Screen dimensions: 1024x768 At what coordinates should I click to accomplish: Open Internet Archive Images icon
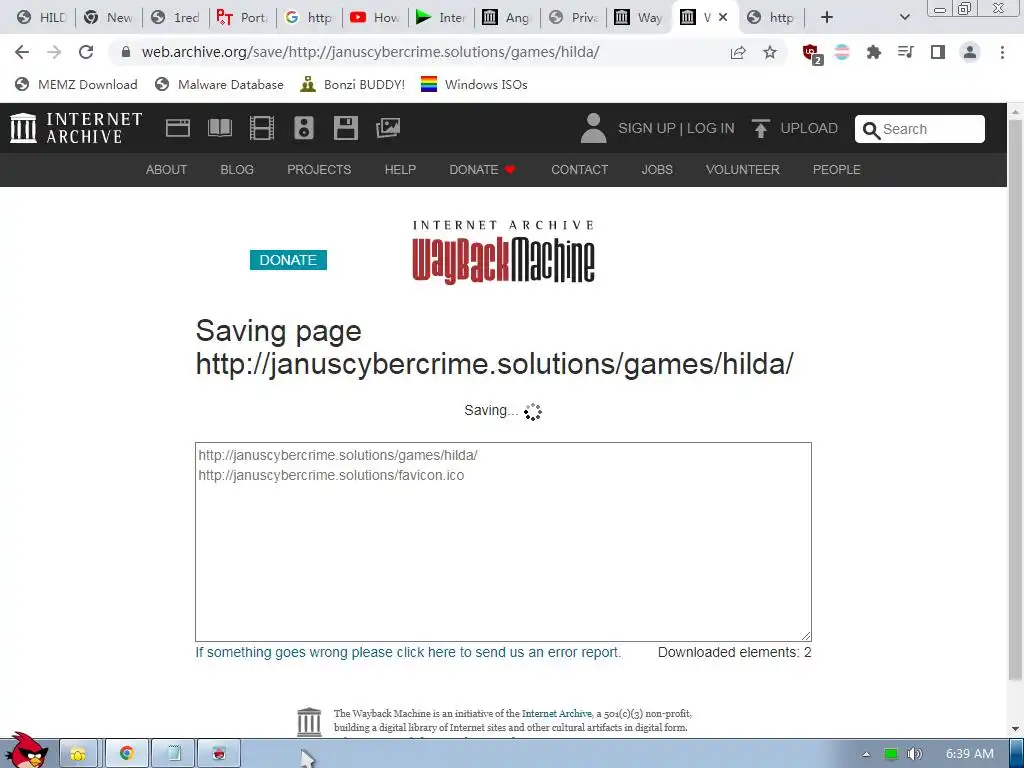388,128
